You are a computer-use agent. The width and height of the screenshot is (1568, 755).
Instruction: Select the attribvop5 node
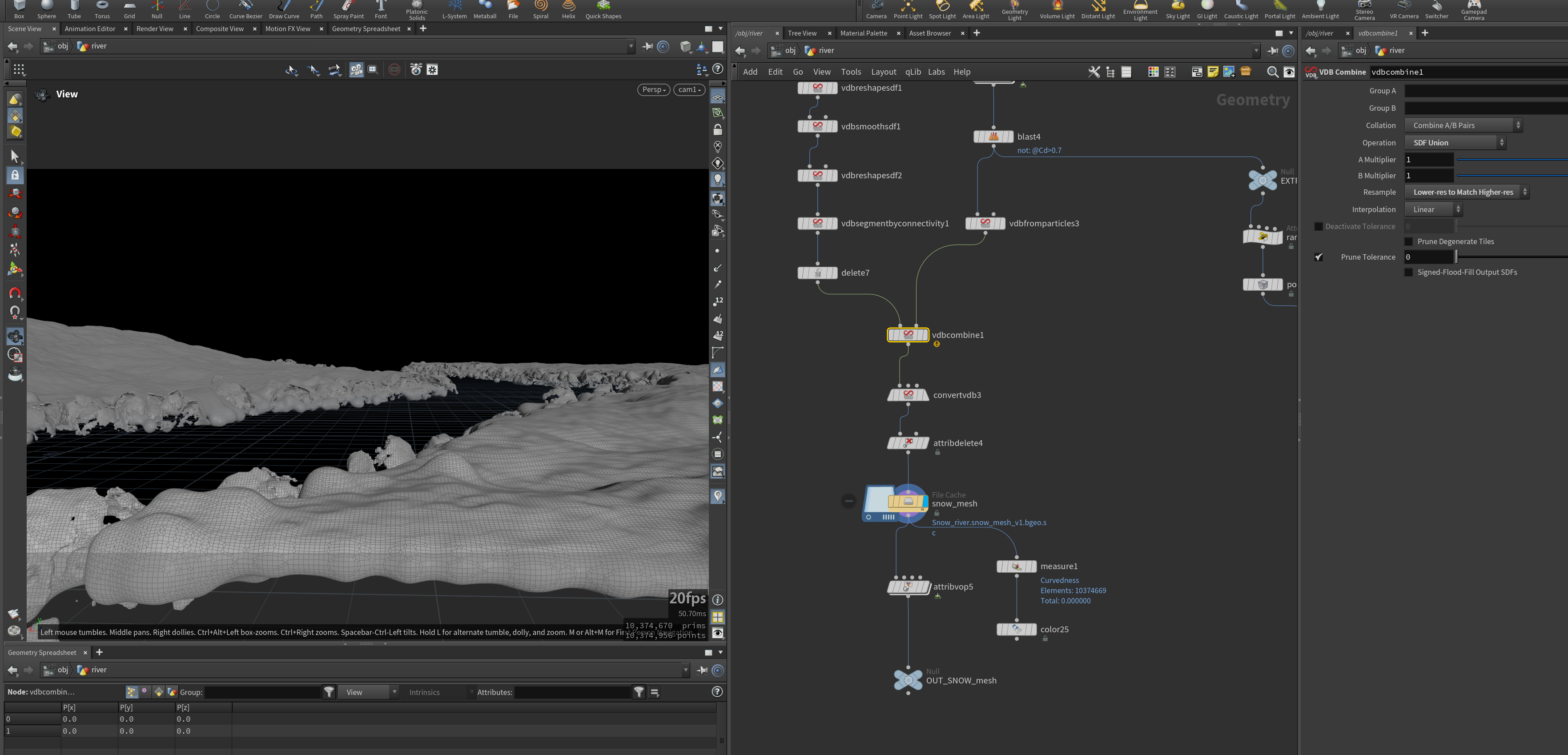coord(908,586)
